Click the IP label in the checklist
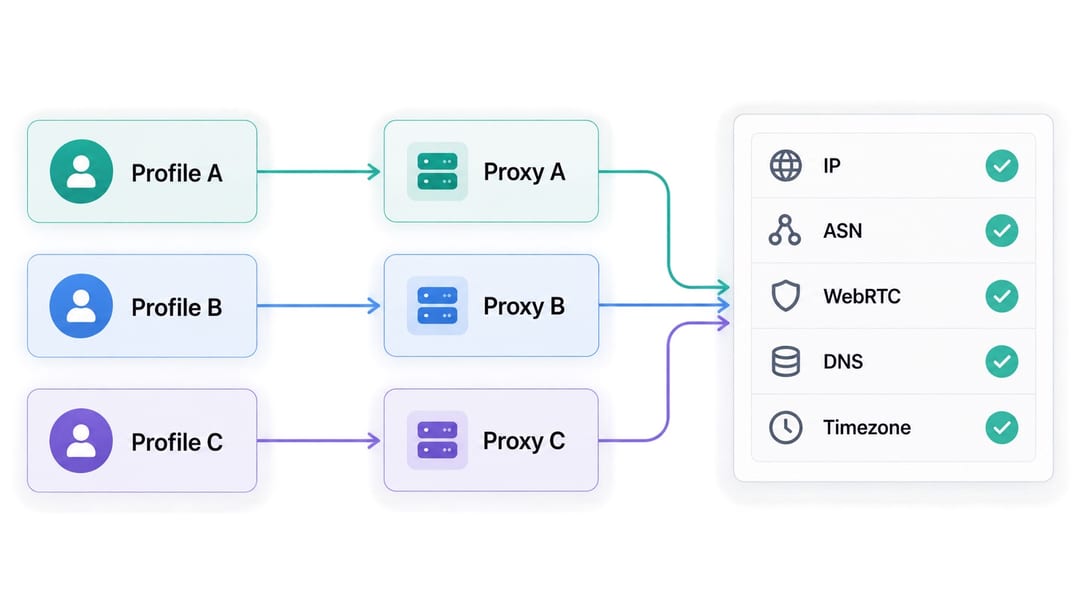The height and width of the screenshot is (608, 1080). 832,166
